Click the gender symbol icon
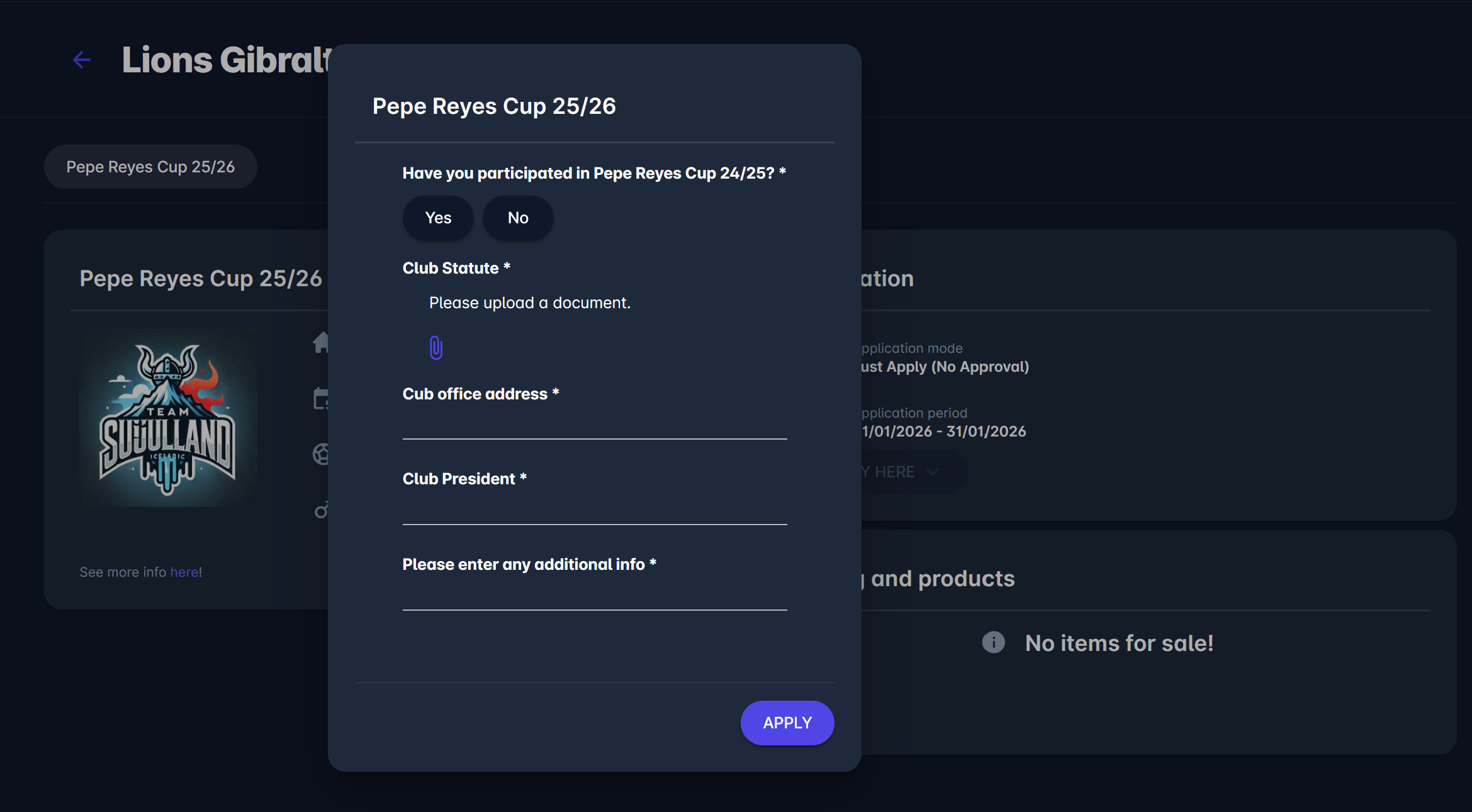This screenshot has height=812, width=1472. click(x=321, y=510)
